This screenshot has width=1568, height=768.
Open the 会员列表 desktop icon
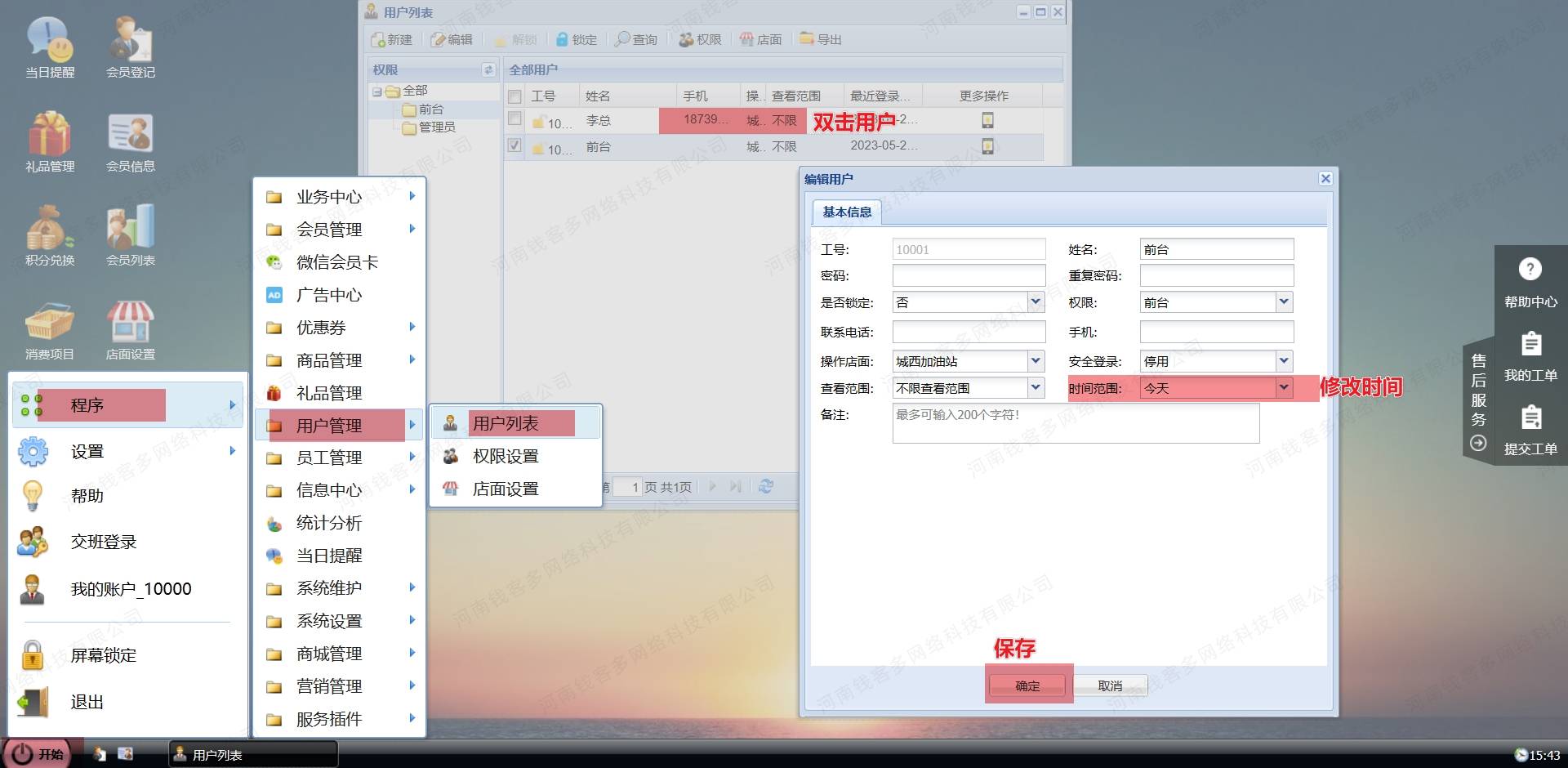coord(131,235)
